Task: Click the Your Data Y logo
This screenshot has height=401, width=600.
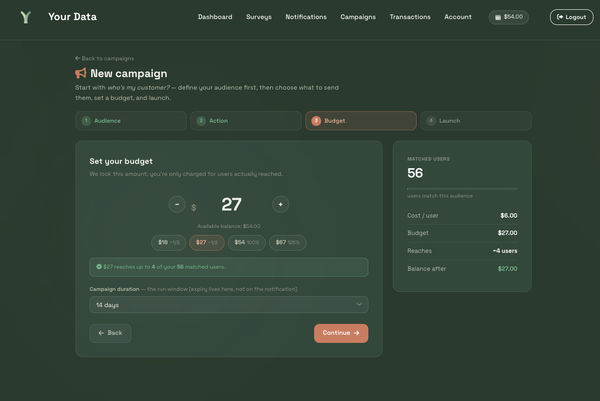Action: 26,17
